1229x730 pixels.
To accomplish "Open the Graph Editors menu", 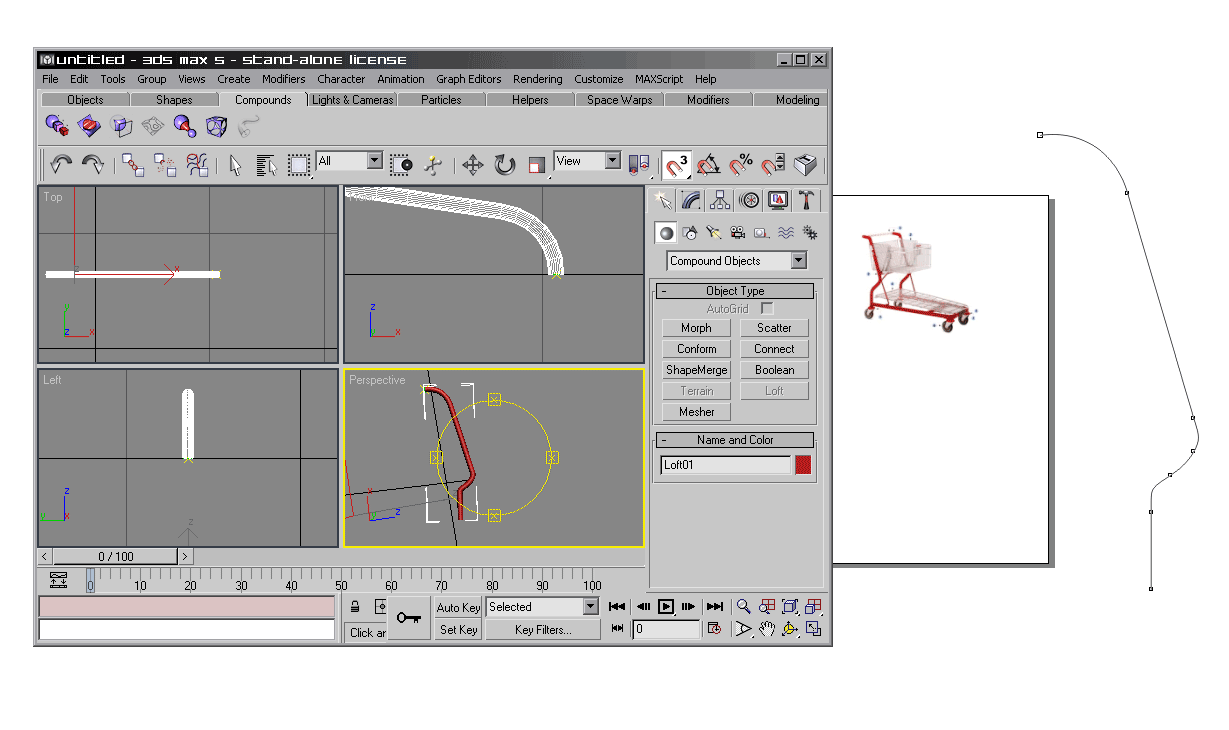I will pos(469,79).
